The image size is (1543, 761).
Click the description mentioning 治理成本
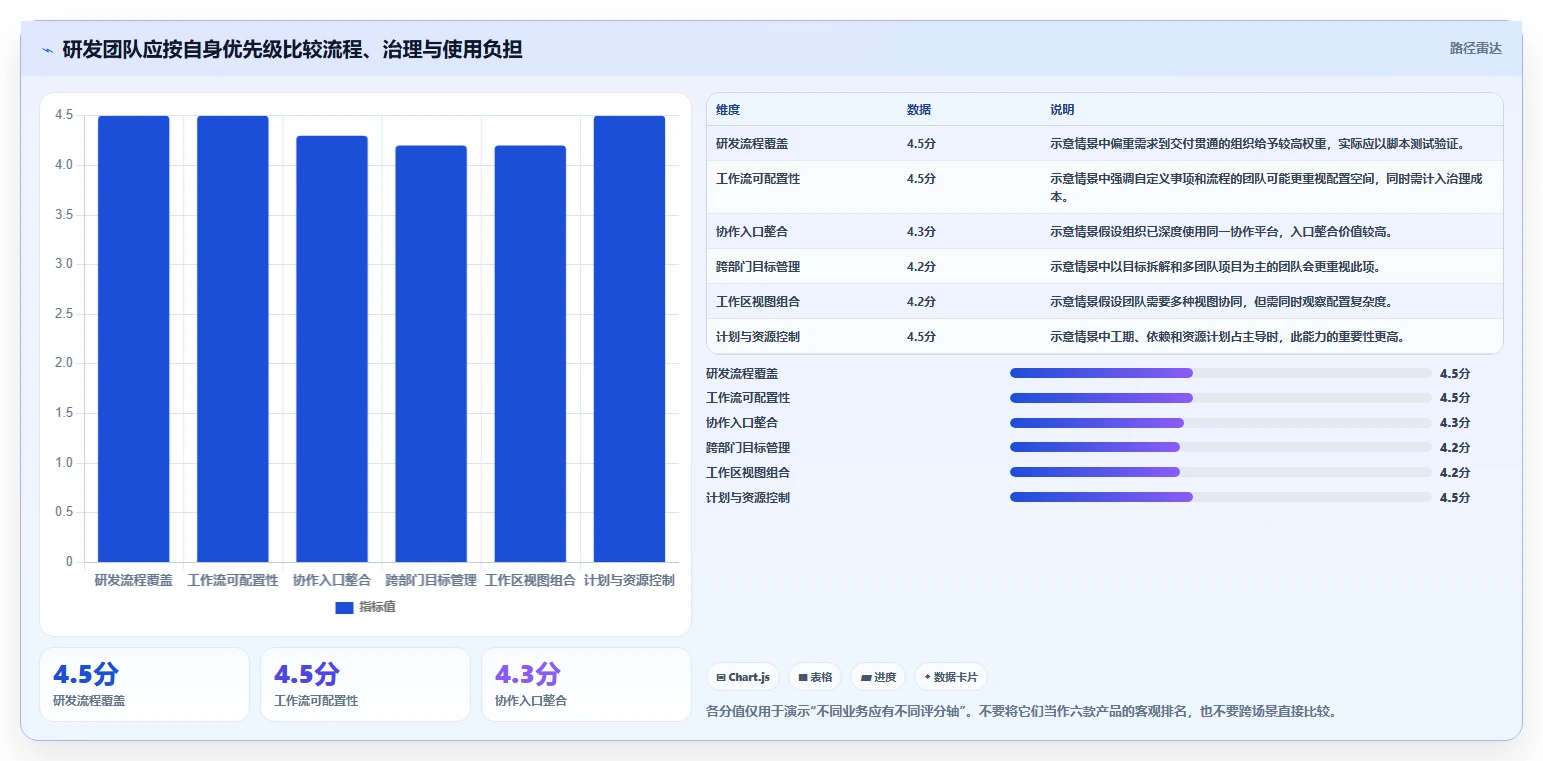(x=1266, y=188)
